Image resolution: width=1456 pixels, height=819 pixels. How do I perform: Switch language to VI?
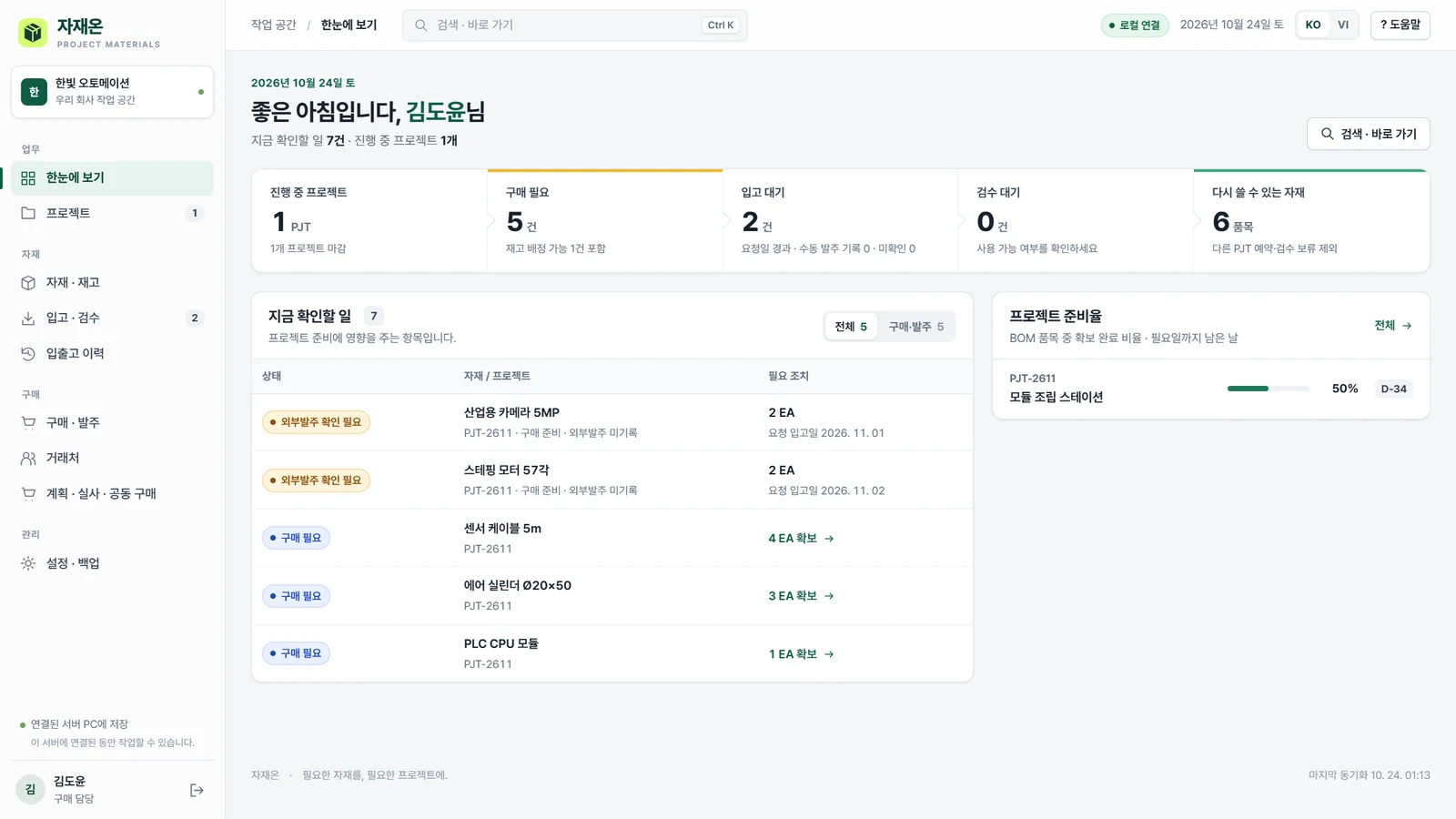1343,25
